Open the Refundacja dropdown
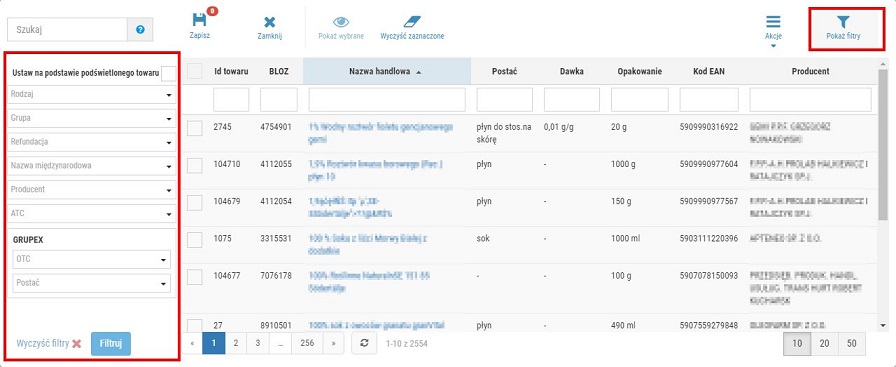Screen dimensions: 896x367 91,142
